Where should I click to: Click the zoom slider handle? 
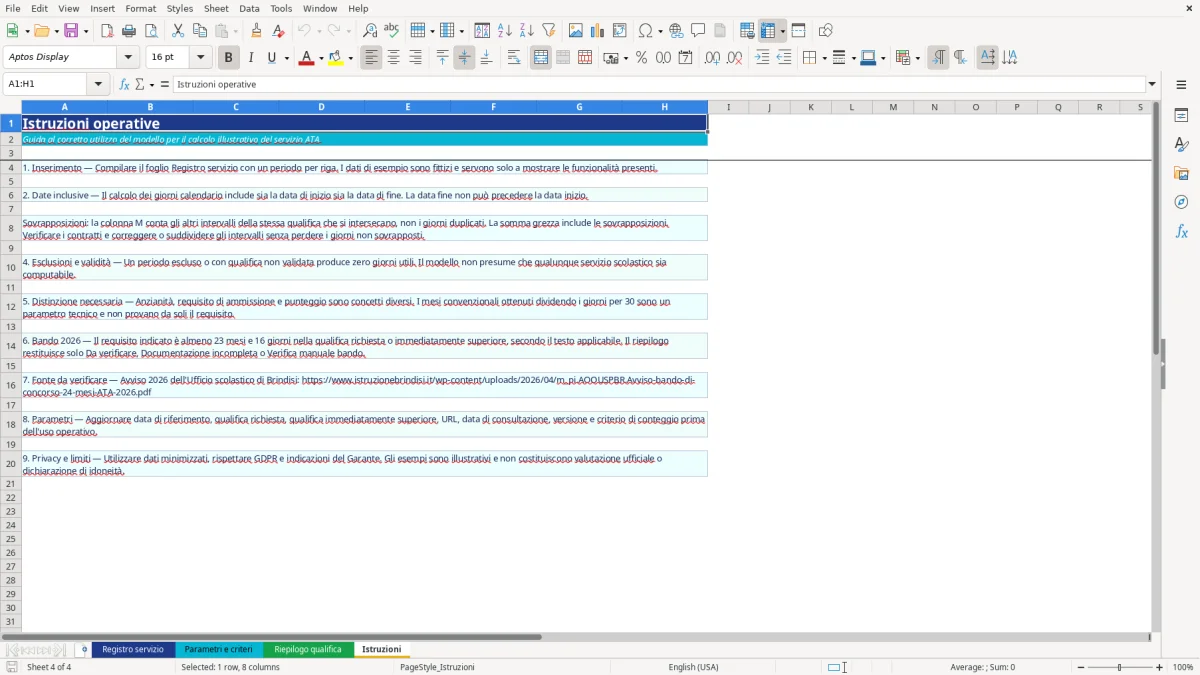click(x=1119, y=667)
